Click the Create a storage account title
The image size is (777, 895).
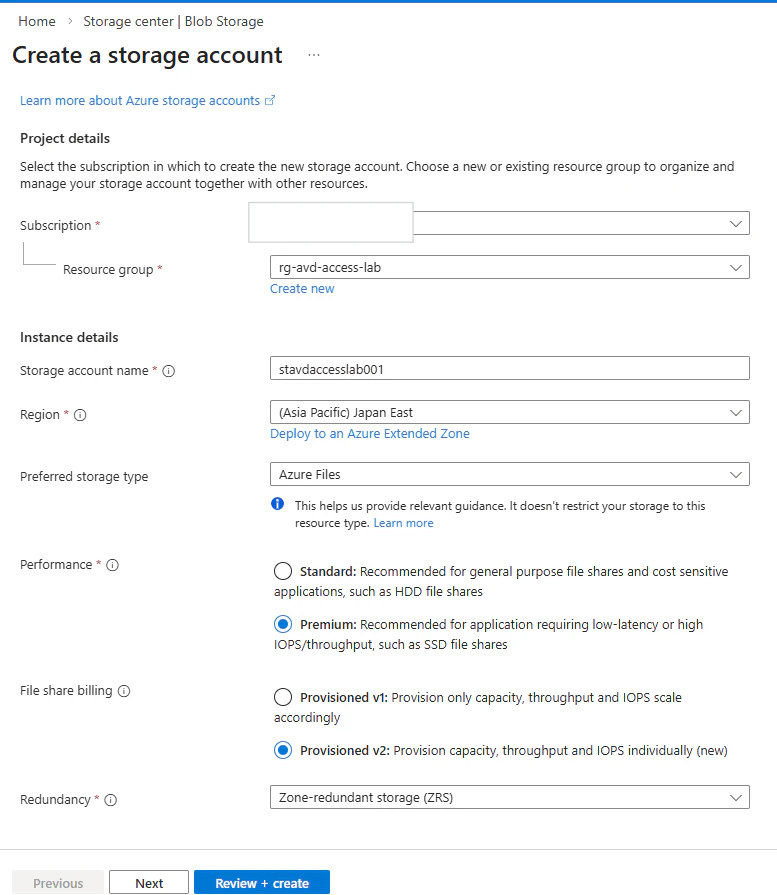click(x=147, y=55)
